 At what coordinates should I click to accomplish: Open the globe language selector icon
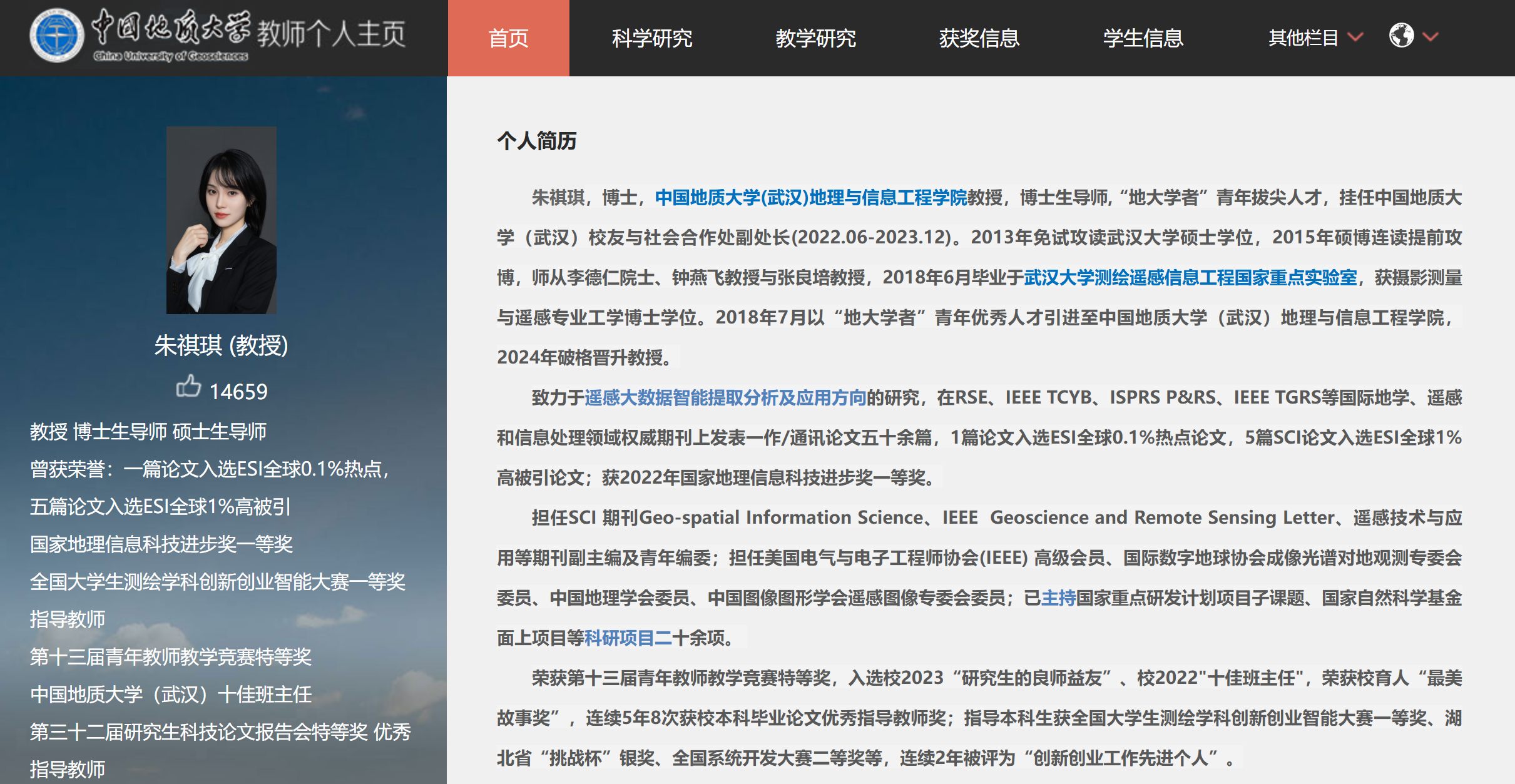[1401, 36]
